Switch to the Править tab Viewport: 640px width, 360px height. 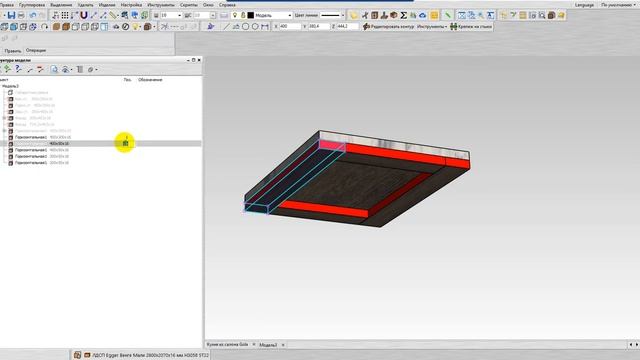point(12,51)
